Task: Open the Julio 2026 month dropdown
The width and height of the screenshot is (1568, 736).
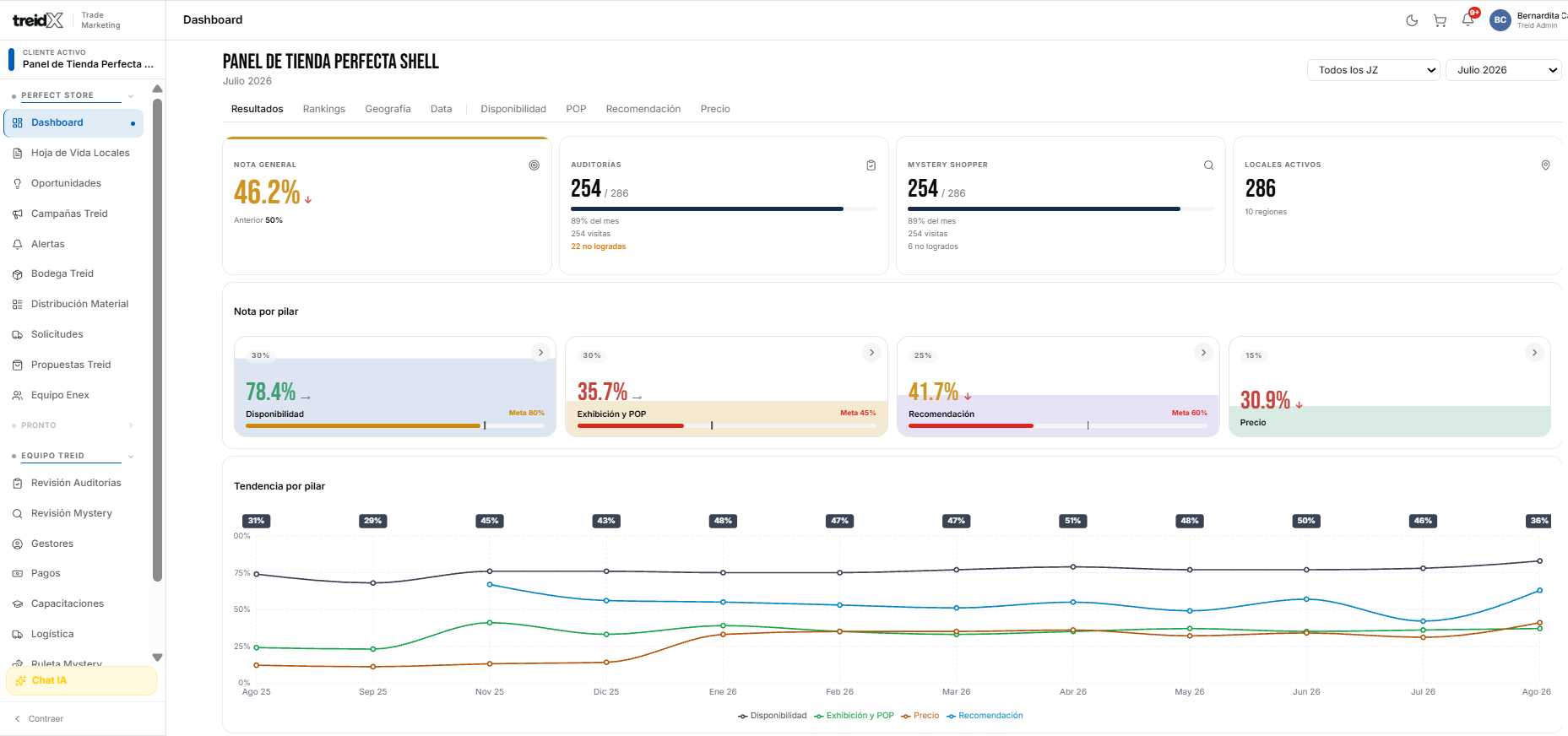Action: pos(1504,70)
